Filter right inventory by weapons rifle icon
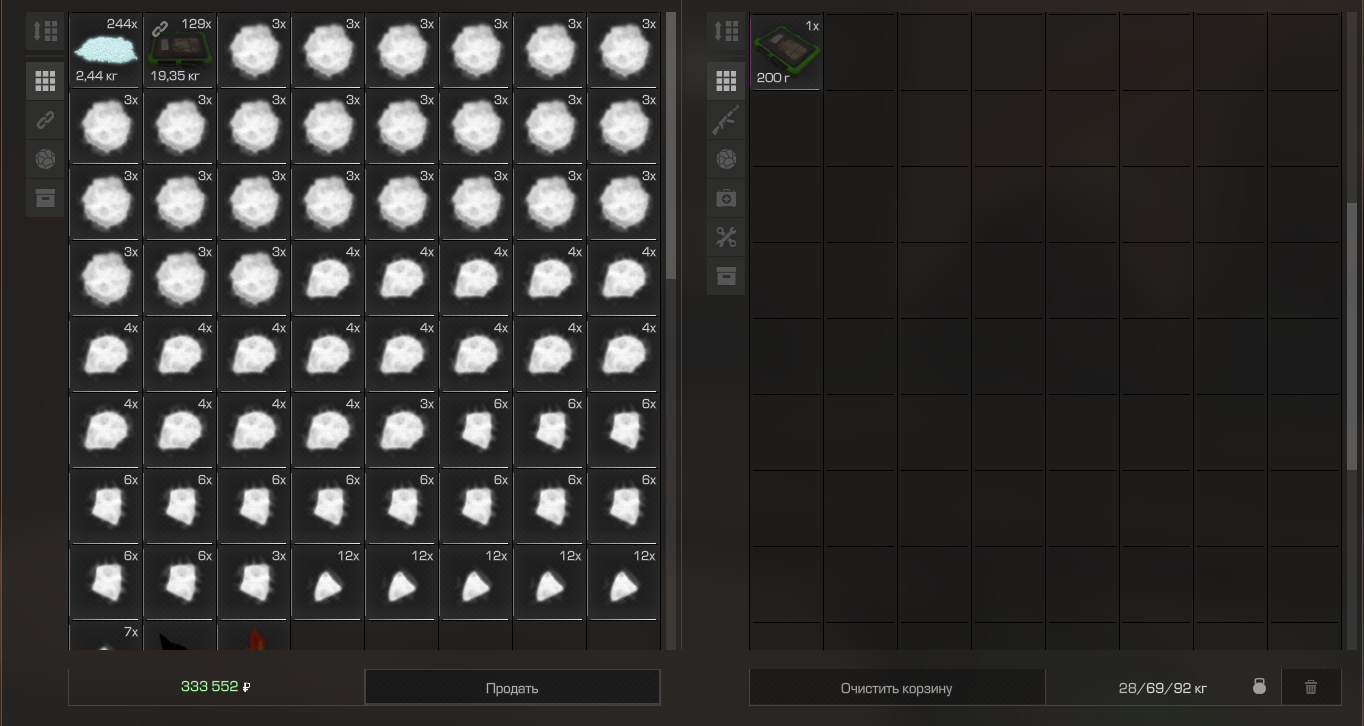Screen dimensions: 1364x726 pyautogui.click(x=726, y=120)
